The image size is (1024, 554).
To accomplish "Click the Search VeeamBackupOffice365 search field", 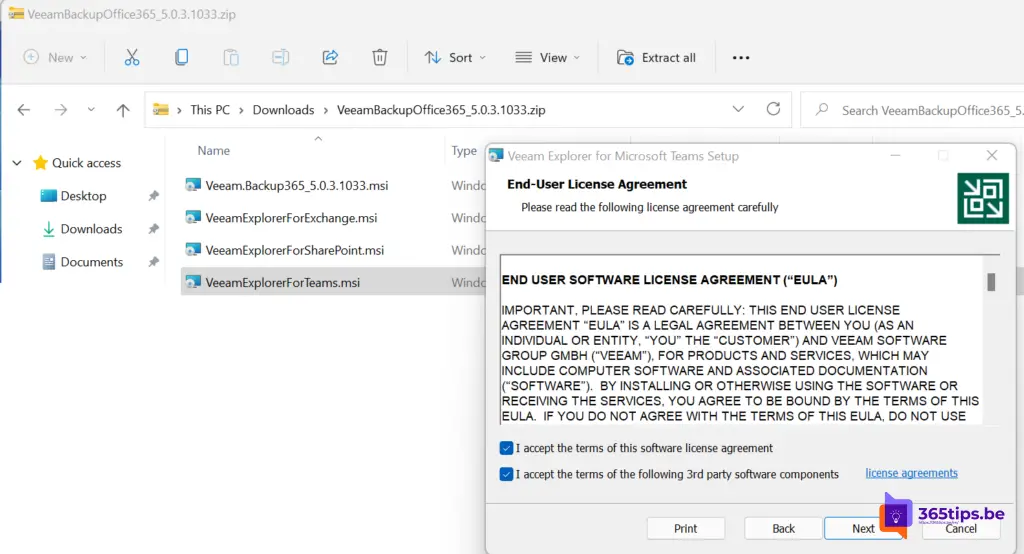I will coord(914,110).
